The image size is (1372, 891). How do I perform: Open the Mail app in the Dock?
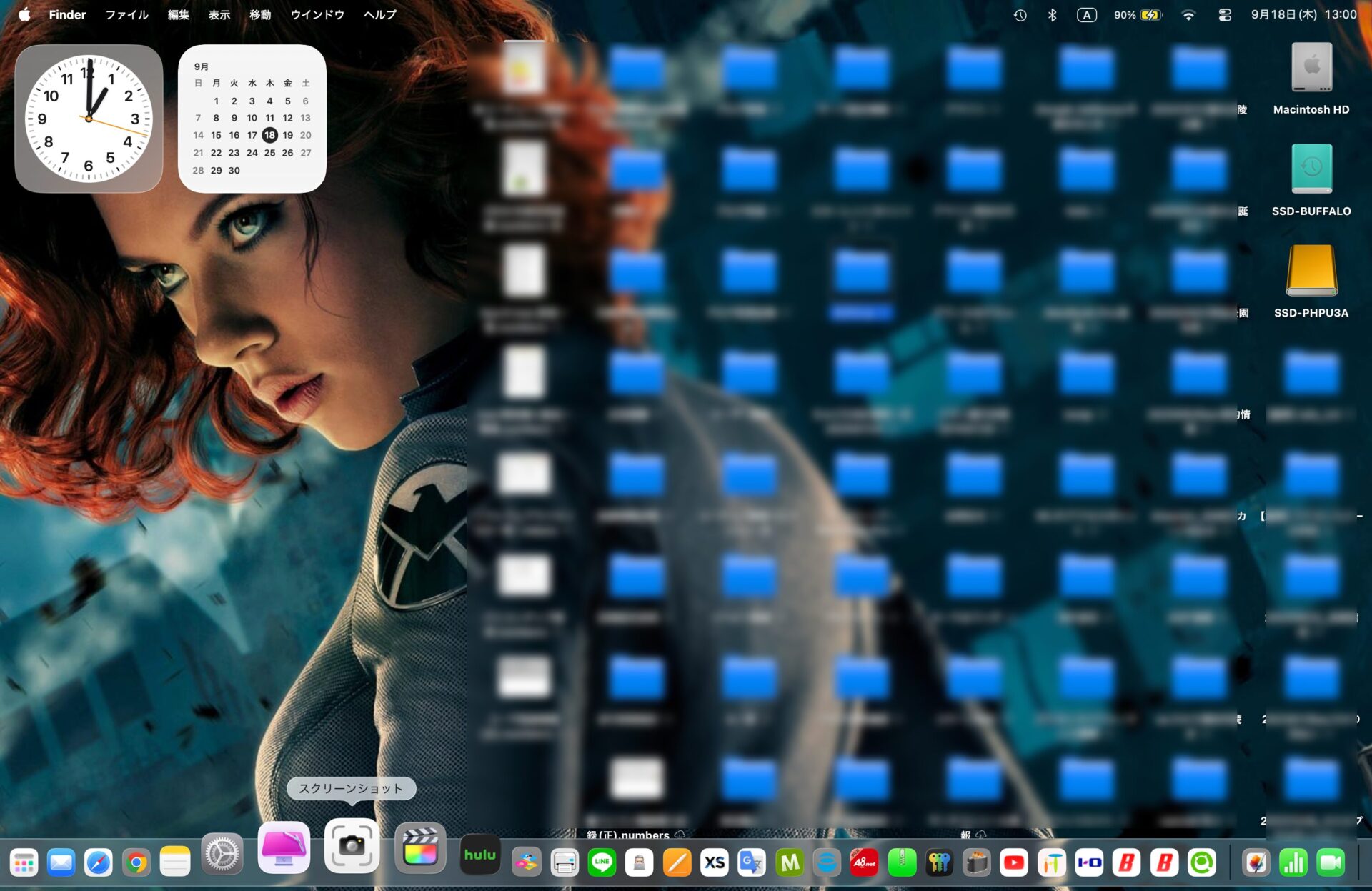coord(61,862)
